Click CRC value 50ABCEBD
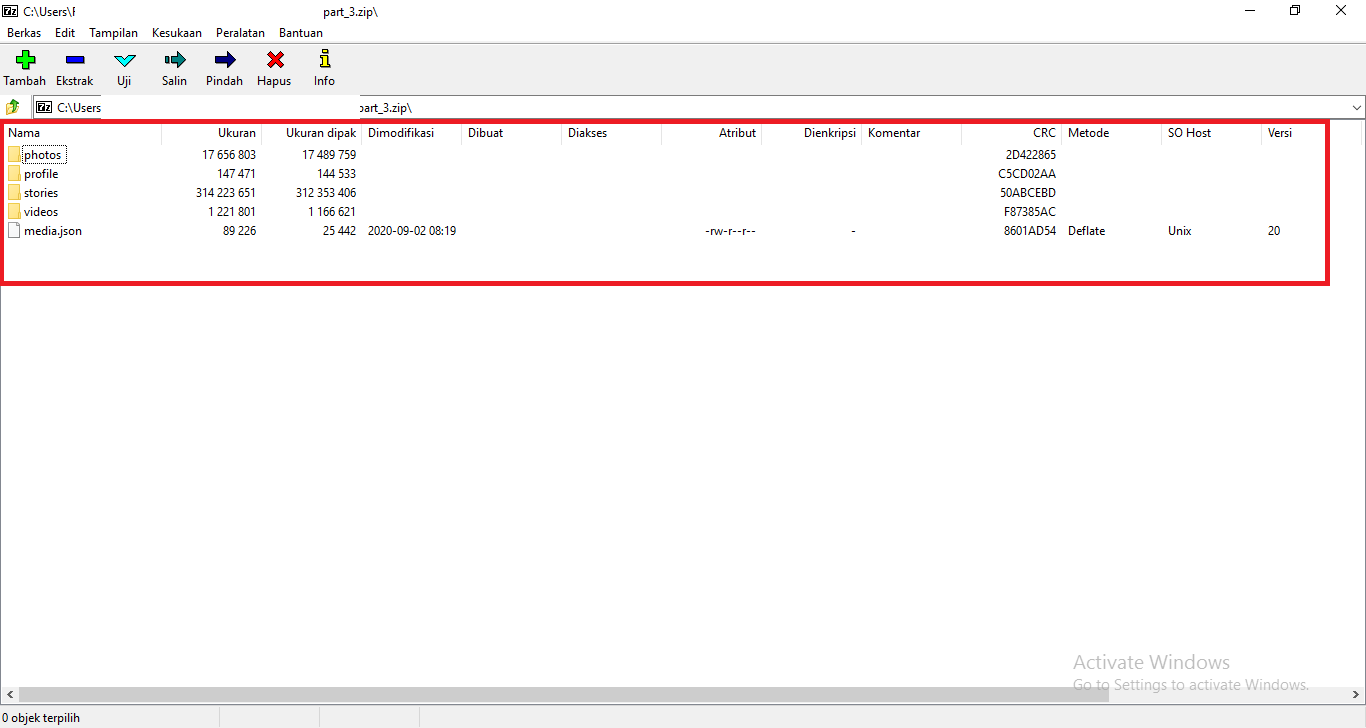Viewport: 1366px width, 728px height. coord(1028,193)
